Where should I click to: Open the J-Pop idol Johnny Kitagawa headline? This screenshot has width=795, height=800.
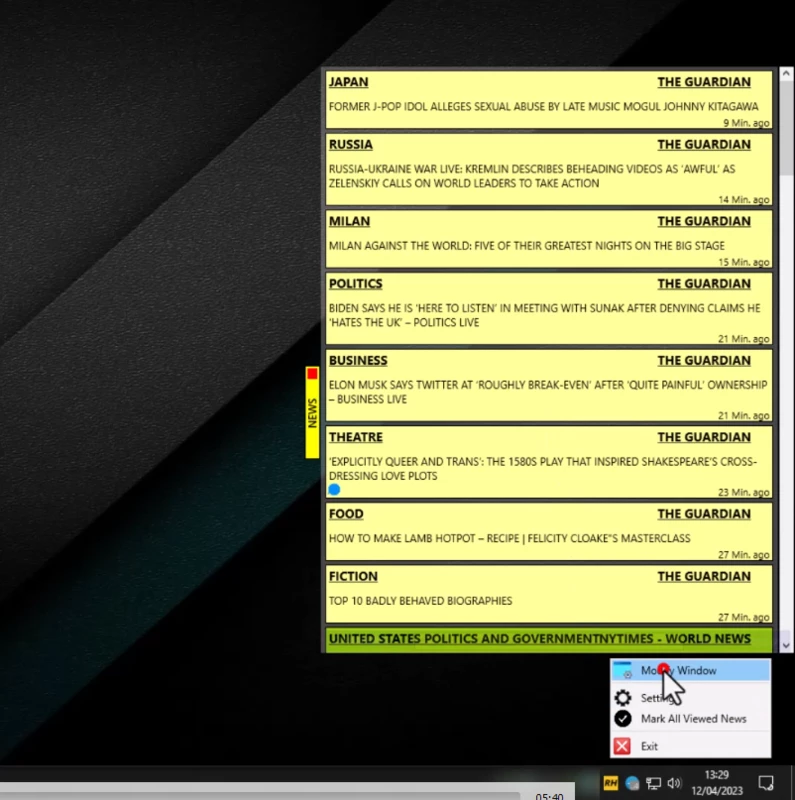point(543,107)
